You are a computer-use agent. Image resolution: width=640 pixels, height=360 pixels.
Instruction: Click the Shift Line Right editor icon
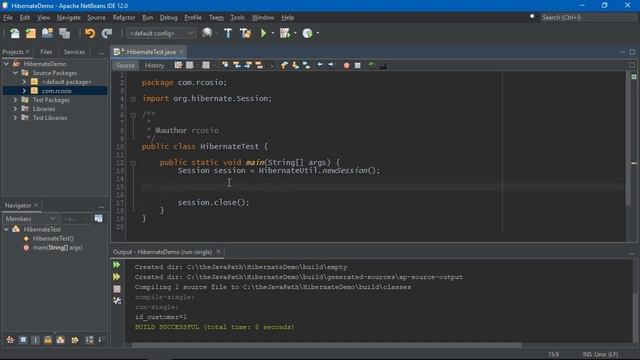331,65
